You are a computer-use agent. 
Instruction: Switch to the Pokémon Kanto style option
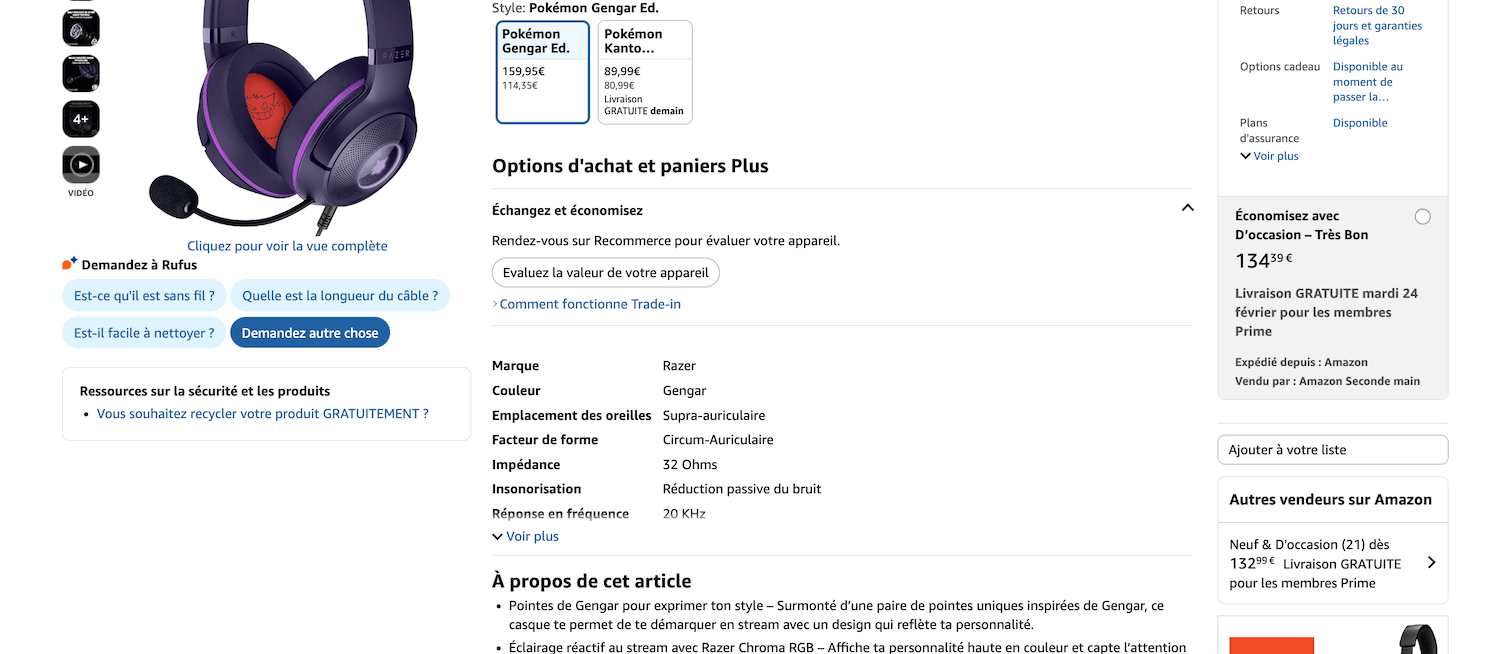(x=645, y=72)
